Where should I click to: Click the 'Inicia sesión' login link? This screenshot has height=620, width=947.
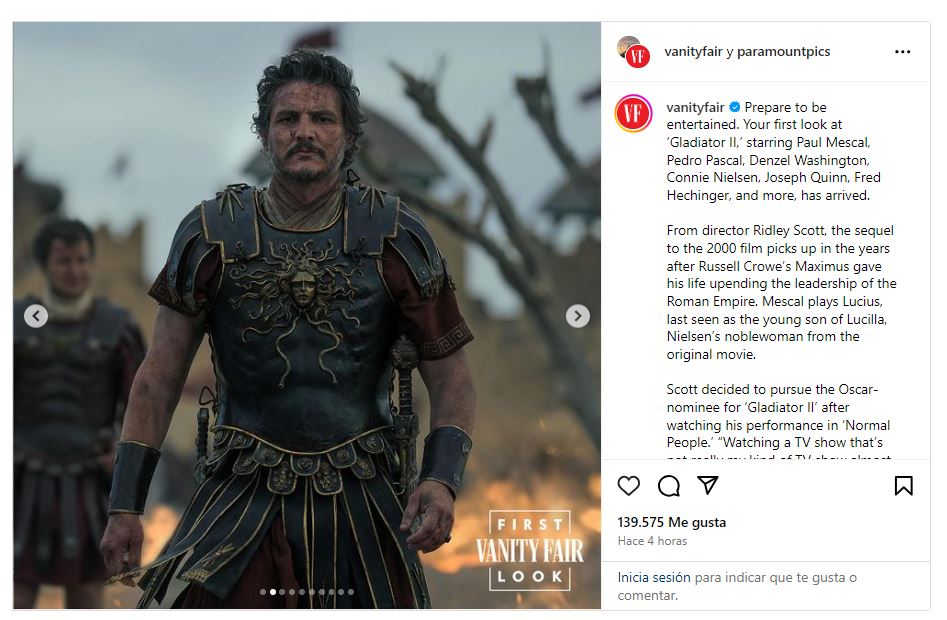tap(654, 577)
